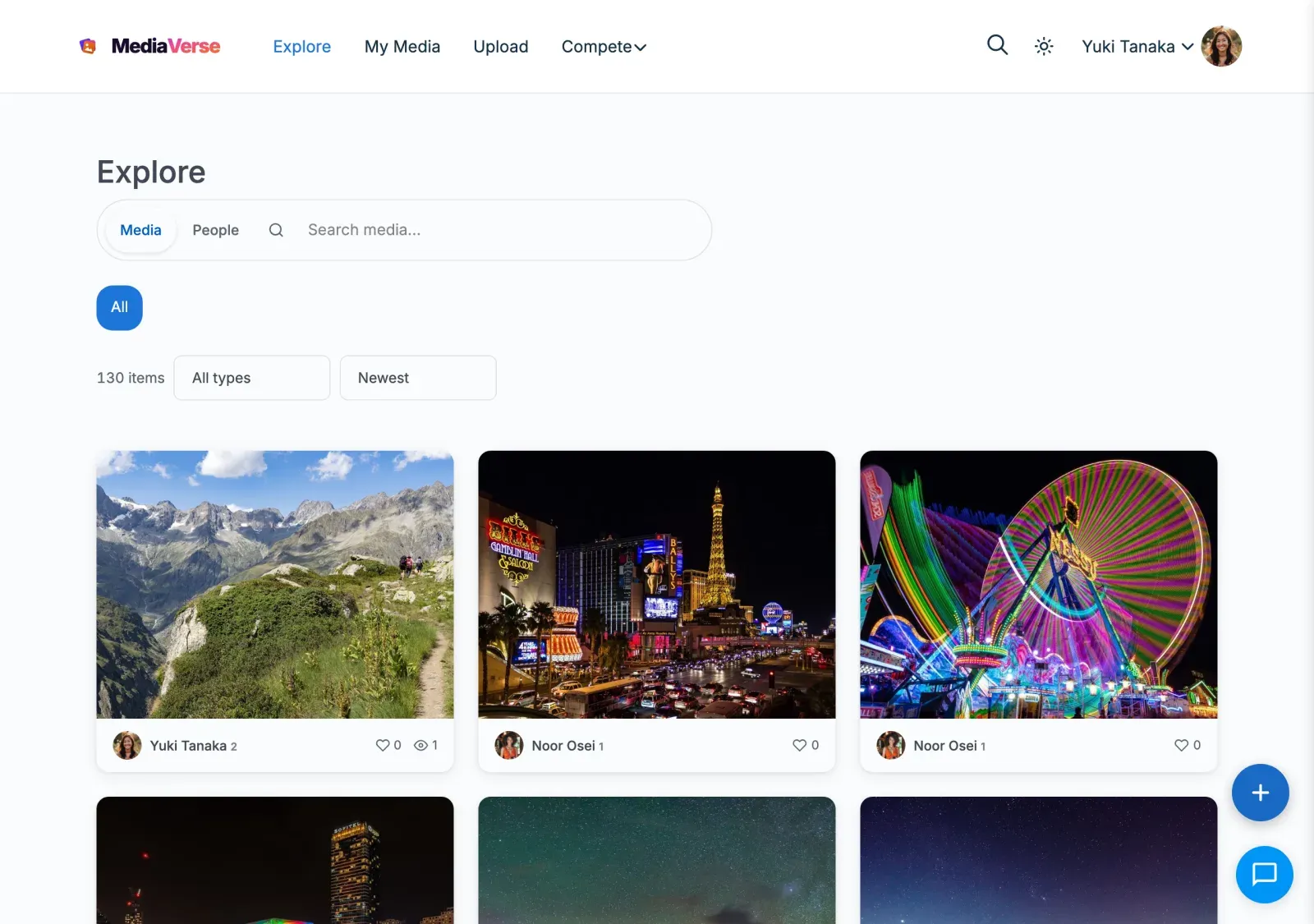Click the Explore page heading
1314x924 pixels.
pyautogui.click(x=151, y=172)
